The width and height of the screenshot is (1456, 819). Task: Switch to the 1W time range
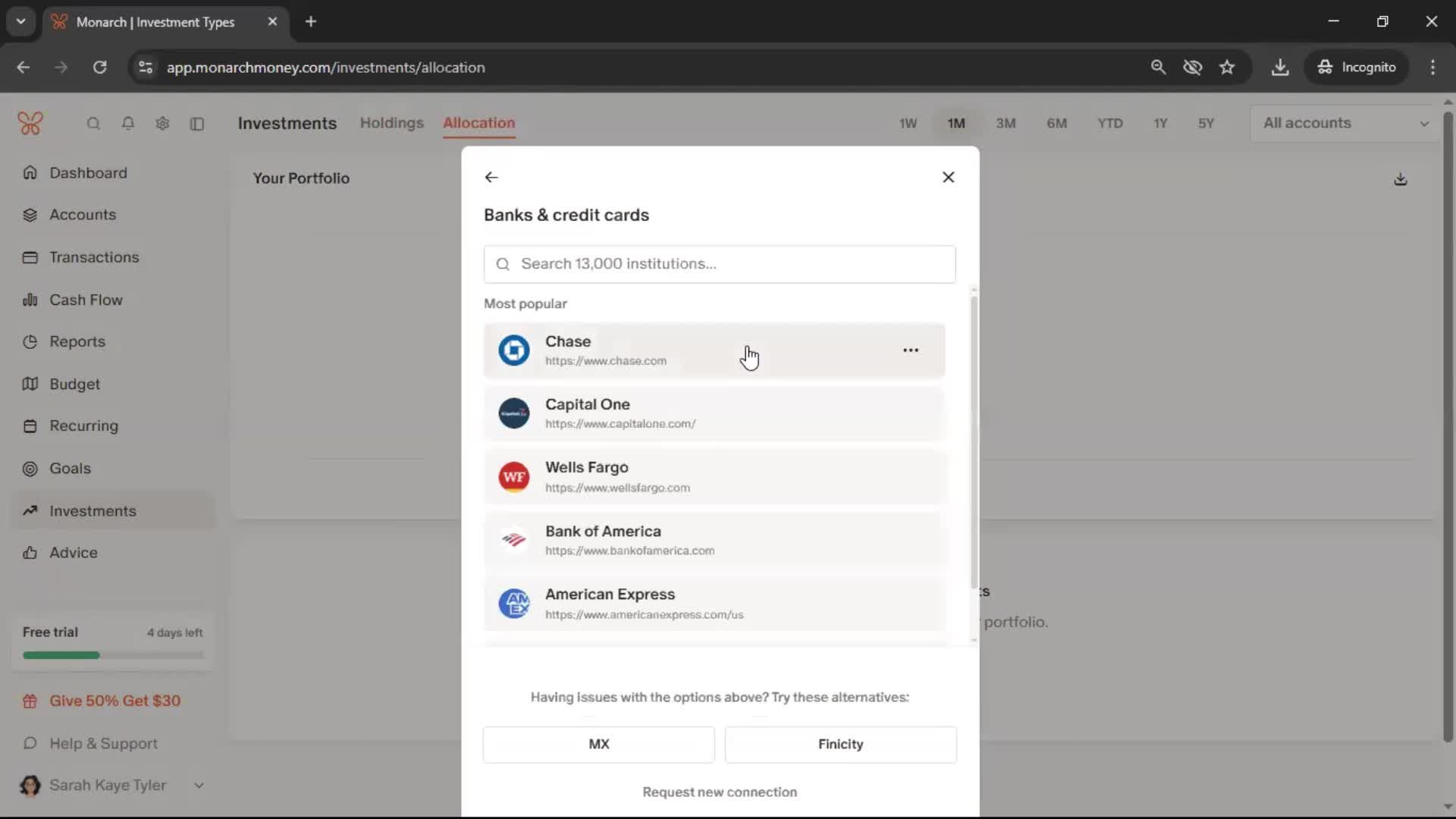pos(908,124)
